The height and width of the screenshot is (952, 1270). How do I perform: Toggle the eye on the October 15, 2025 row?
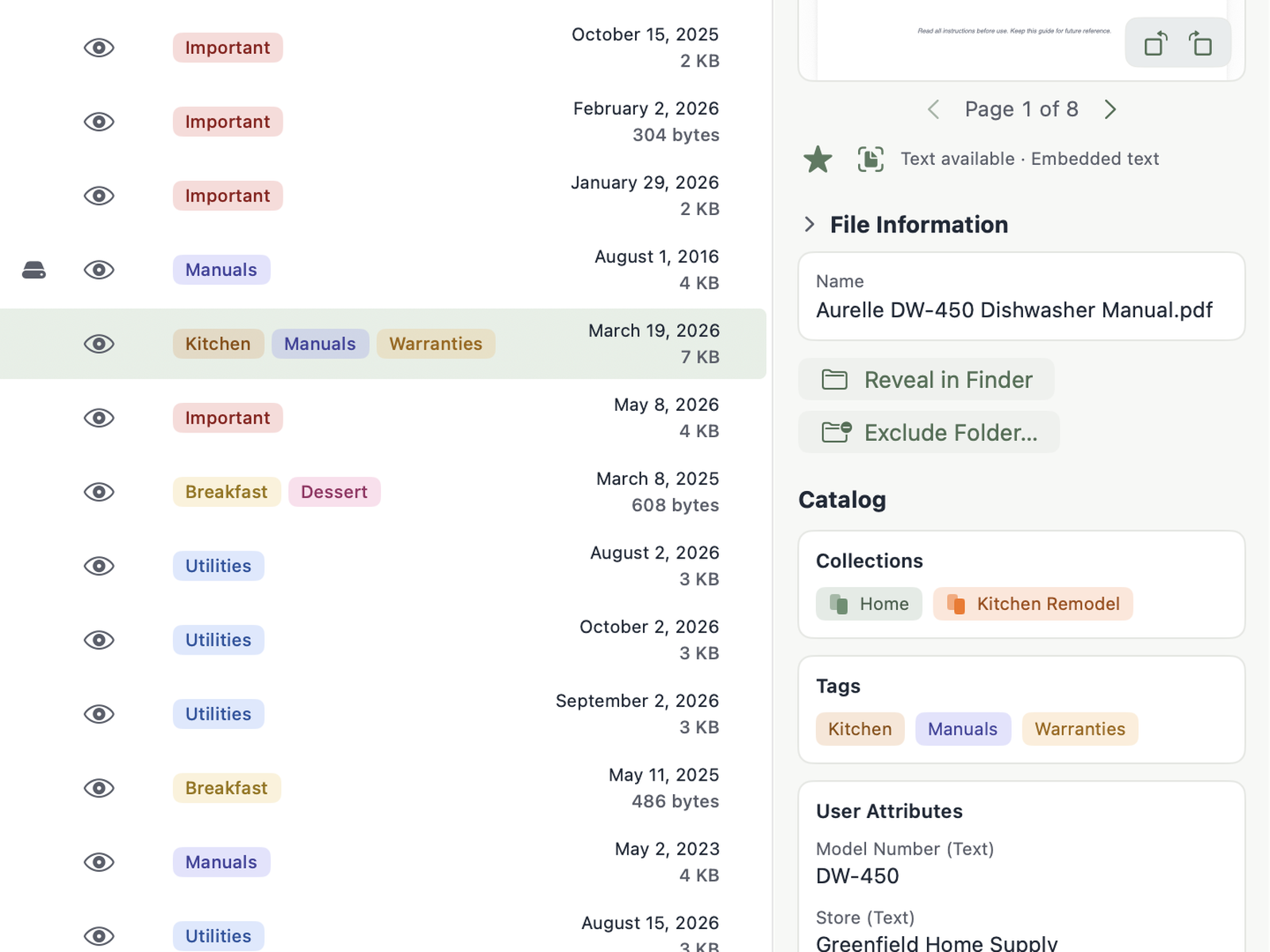[99, 48]
